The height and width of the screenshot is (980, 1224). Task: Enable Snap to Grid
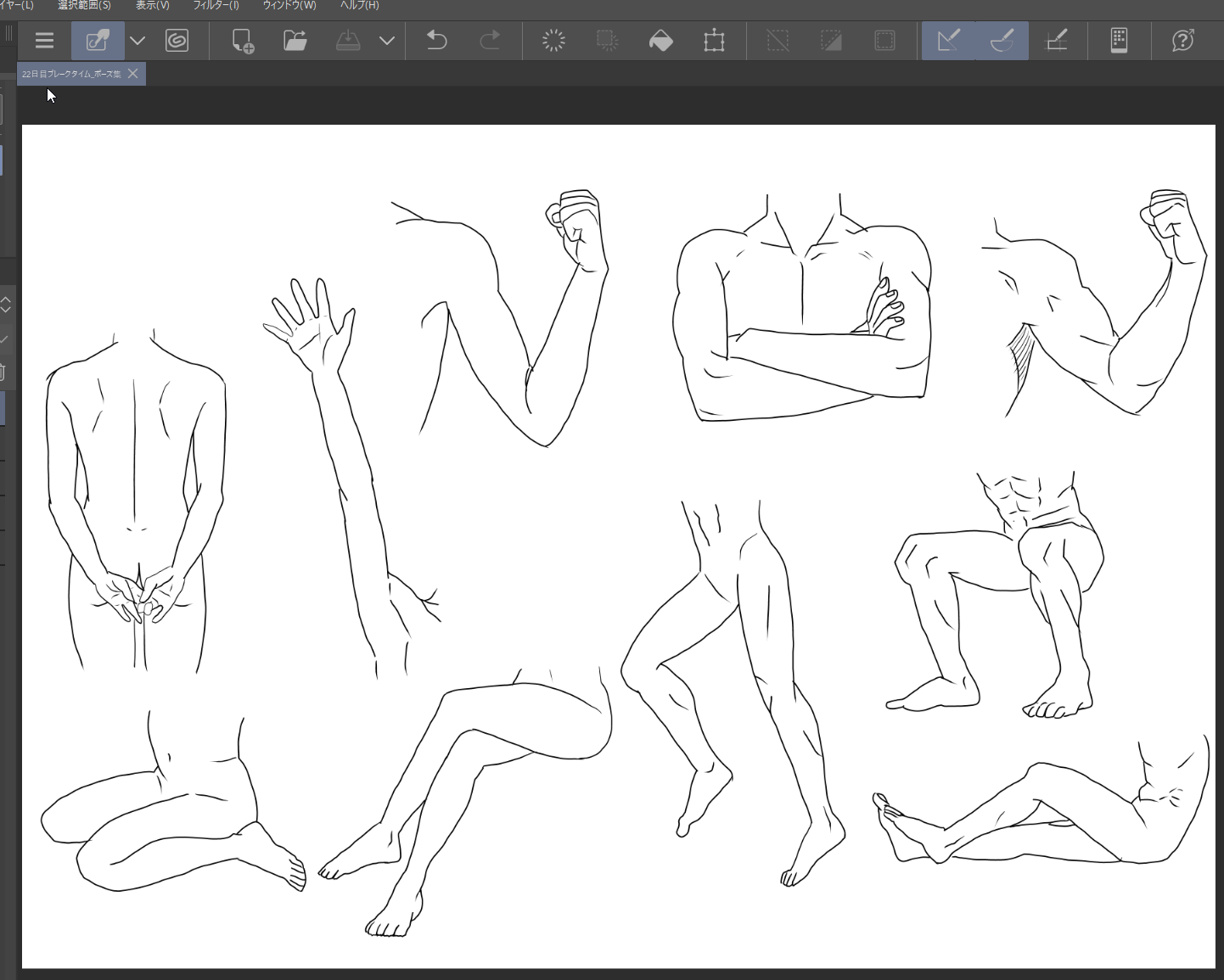click(1056, 41)
